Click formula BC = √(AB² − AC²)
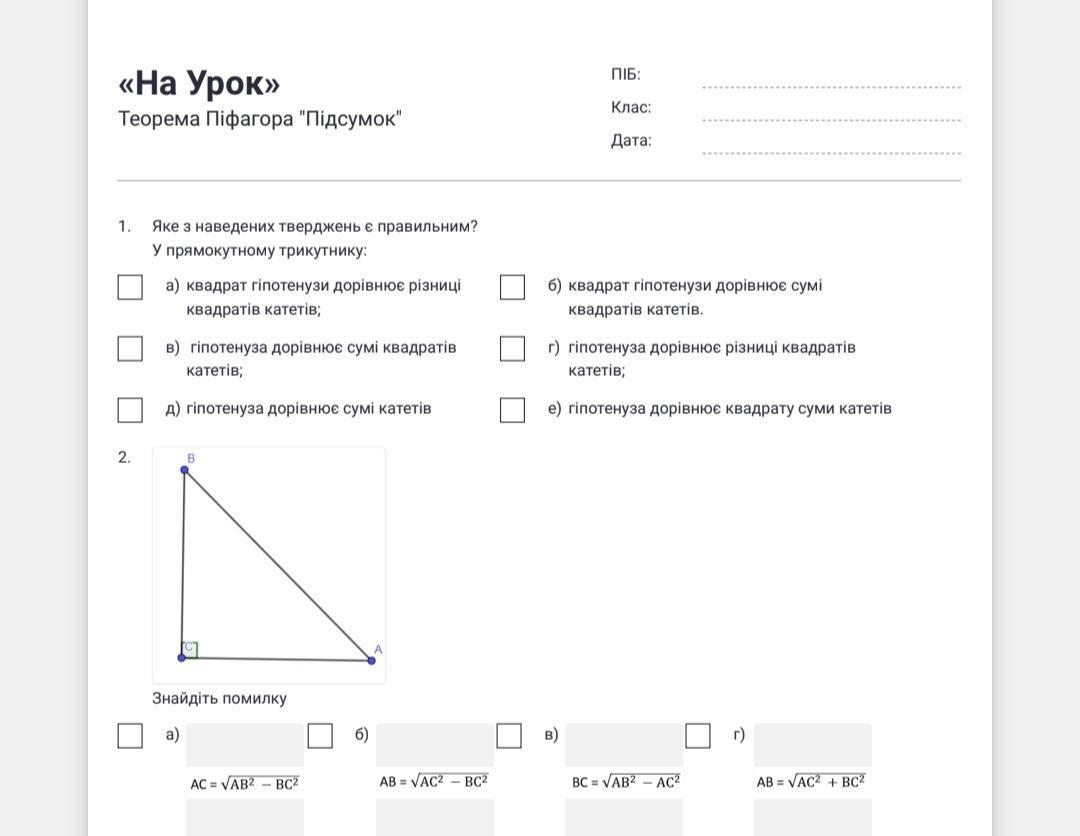The height and width of the screenshot is (836, 1080). (x=626, y=782)
